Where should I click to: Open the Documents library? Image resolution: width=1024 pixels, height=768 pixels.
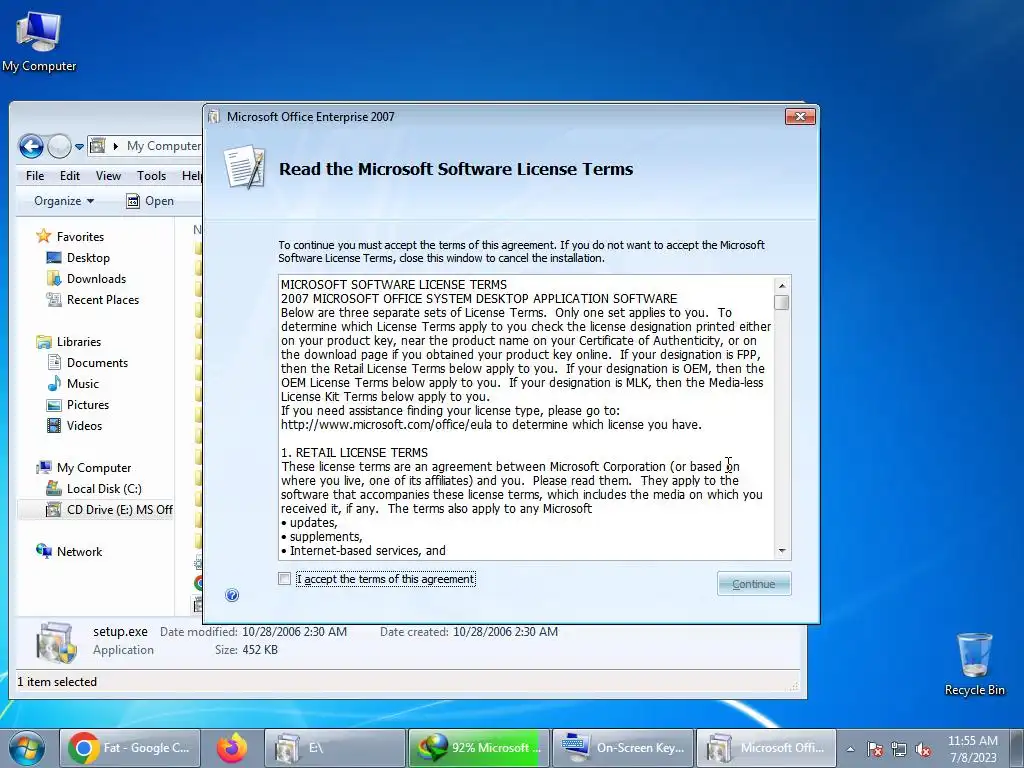97,362
